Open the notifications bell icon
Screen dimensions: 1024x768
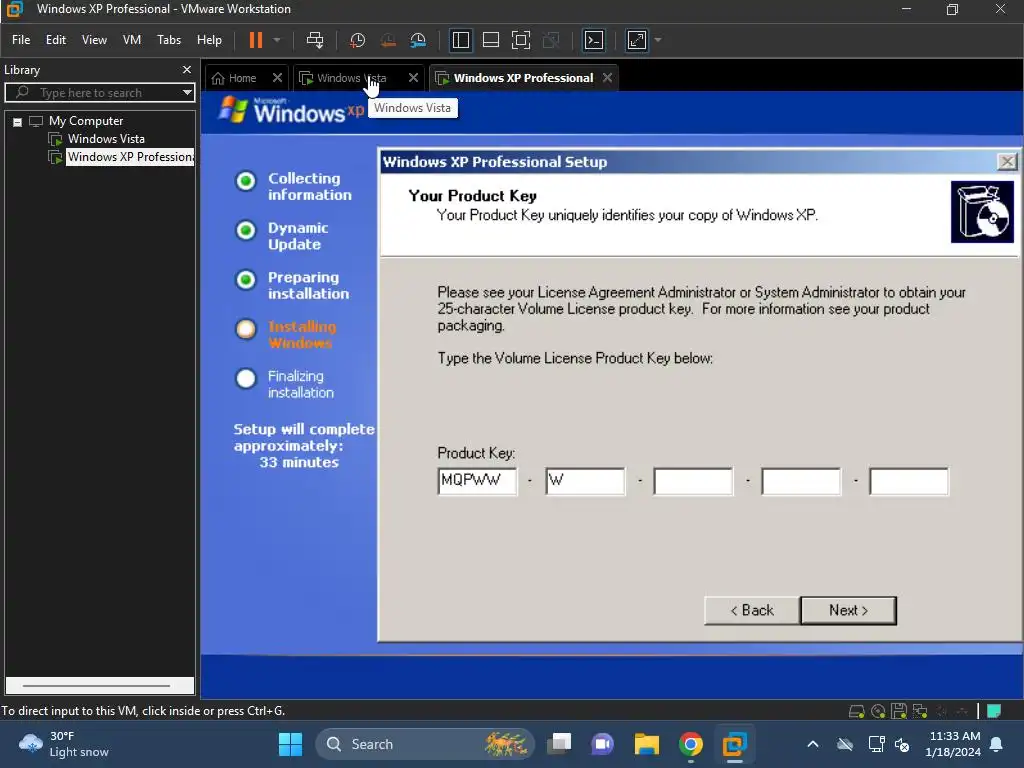pyautogui.click(x=997, y=744)
